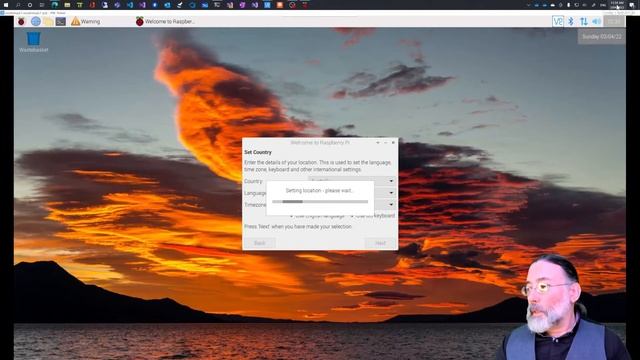Click the Raspberry Pi panel clock
The height and width of the screenshot is (360, 640).
[613, 21]
